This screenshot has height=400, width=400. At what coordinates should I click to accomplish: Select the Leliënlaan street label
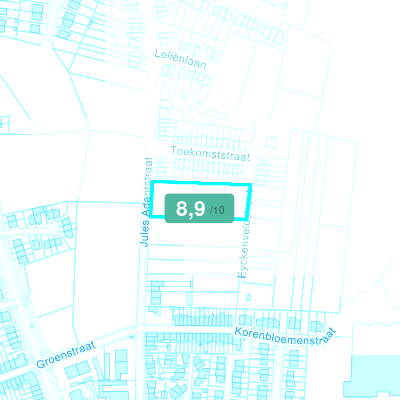pos(180,59)
